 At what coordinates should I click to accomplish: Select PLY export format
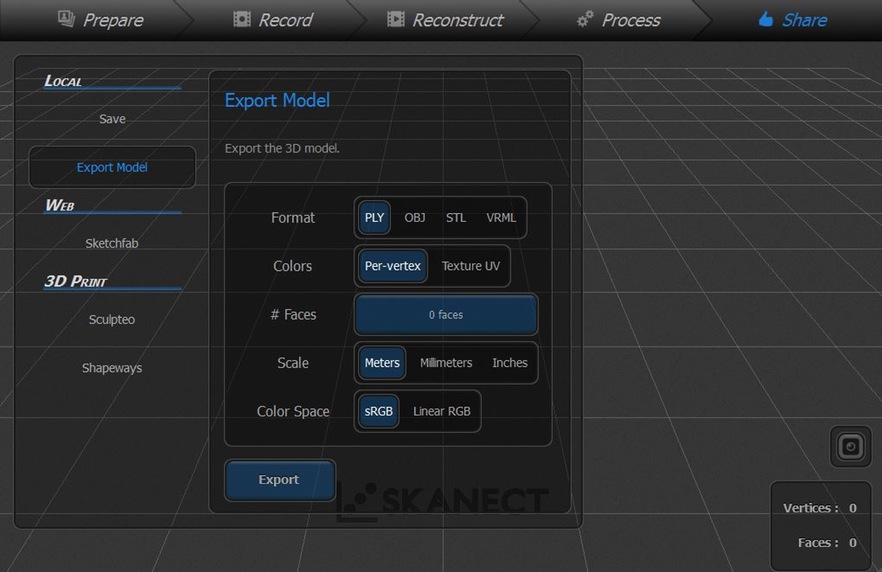[x=374, y=218]
